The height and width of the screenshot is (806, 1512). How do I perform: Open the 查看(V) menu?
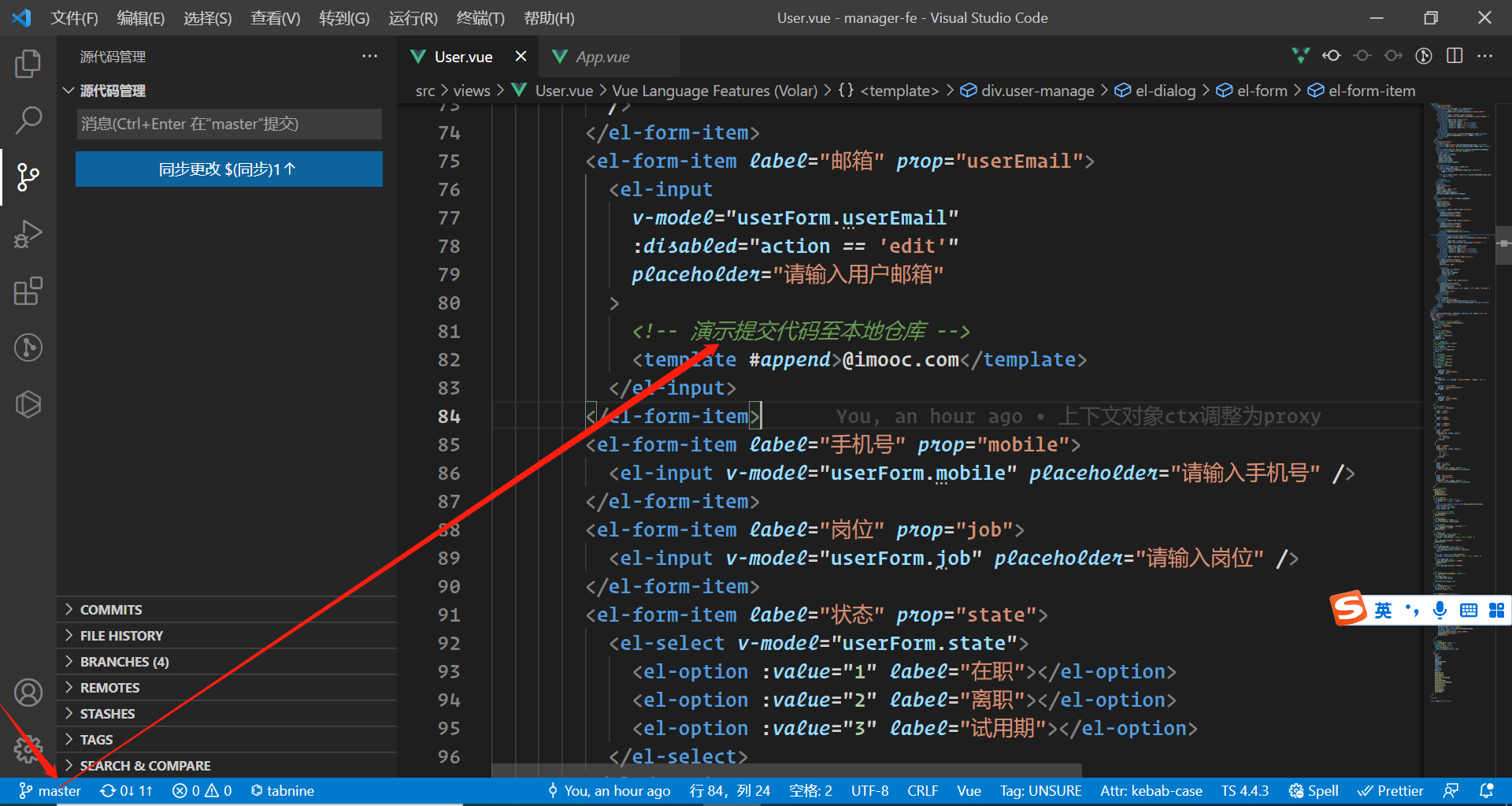pos(276,18)
